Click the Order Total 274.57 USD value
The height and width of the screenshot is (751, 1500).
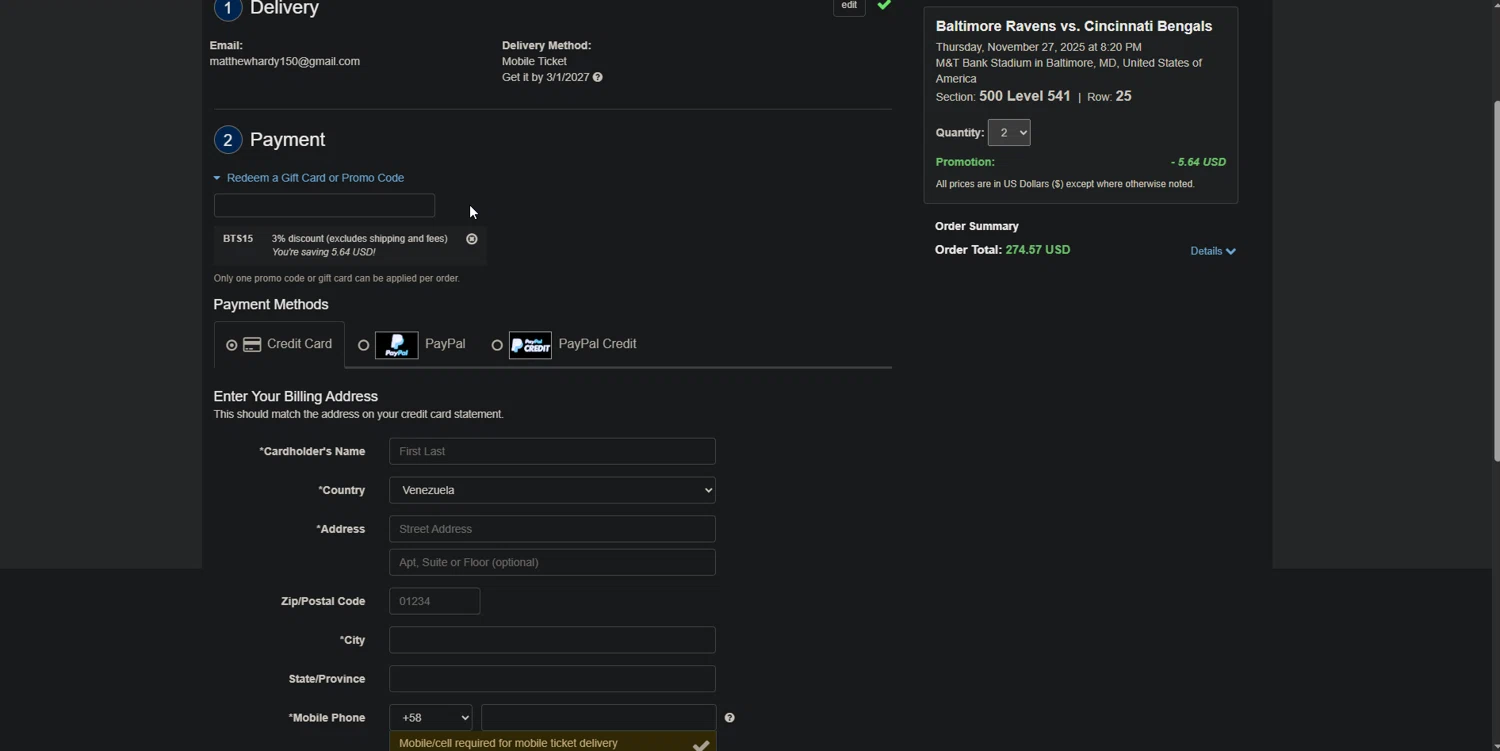click(1038, 250)
